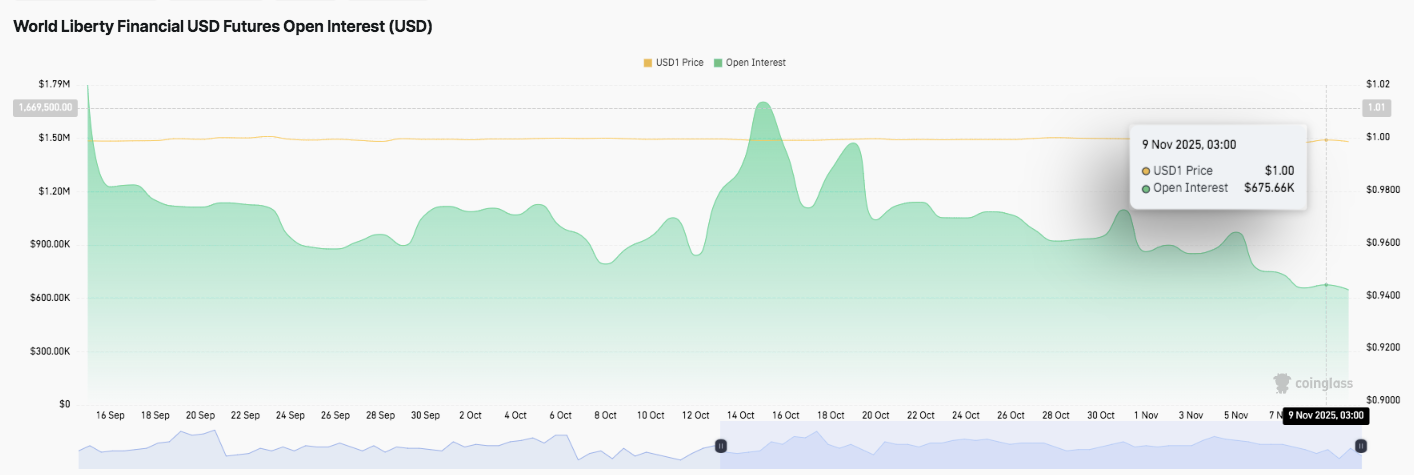Viewport: 1414px width, 475px height.
Task: Click the right range slider handle
Action: [1360, 445]
